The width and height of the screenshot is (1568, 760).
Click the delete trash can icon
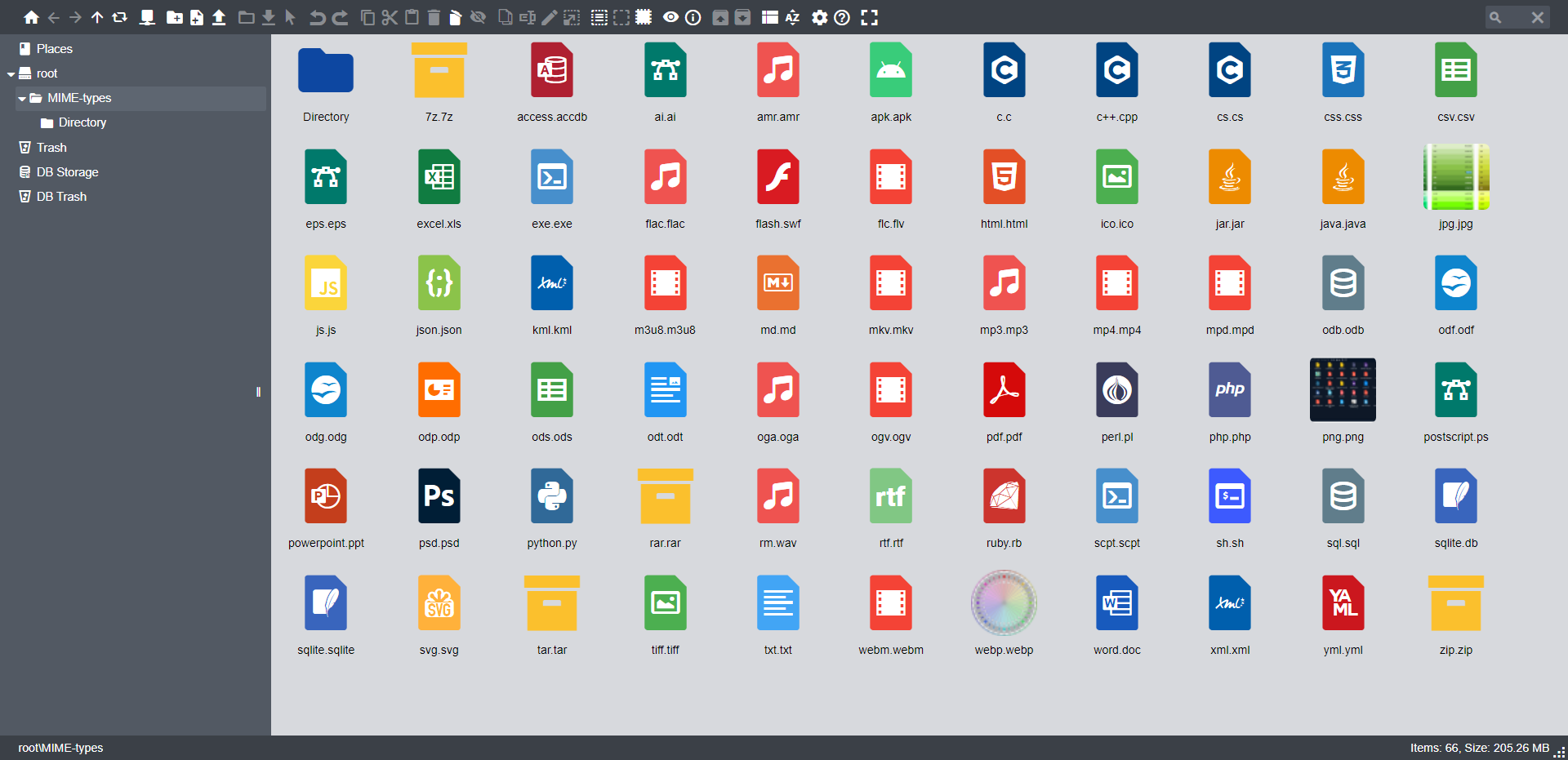click(x=434, y=17)
